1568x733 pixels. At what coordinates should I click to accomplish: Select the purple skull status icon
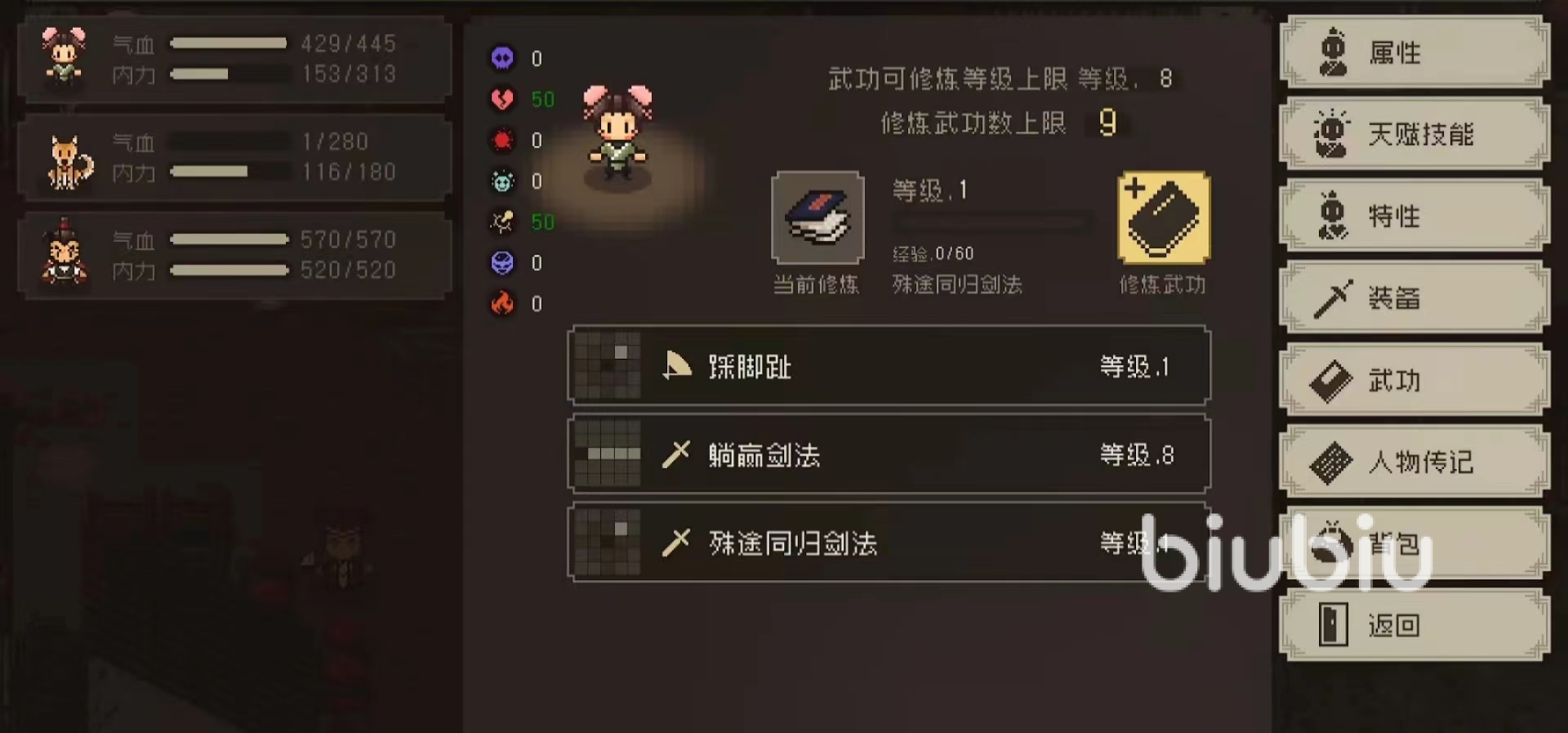502,58
